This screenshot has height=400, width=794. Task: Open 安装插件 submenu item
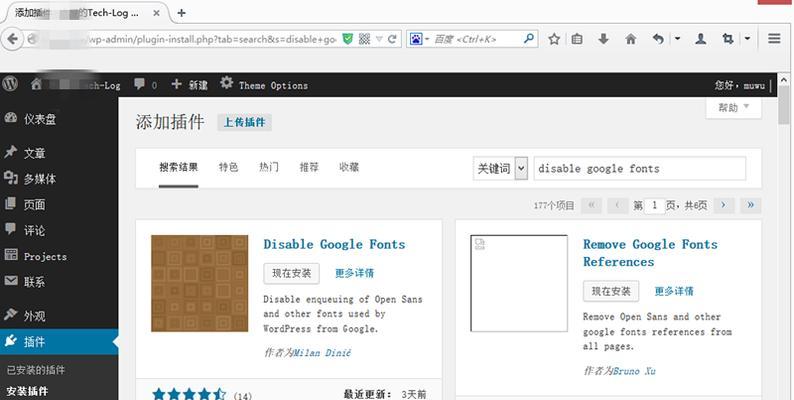click(27, 391)
